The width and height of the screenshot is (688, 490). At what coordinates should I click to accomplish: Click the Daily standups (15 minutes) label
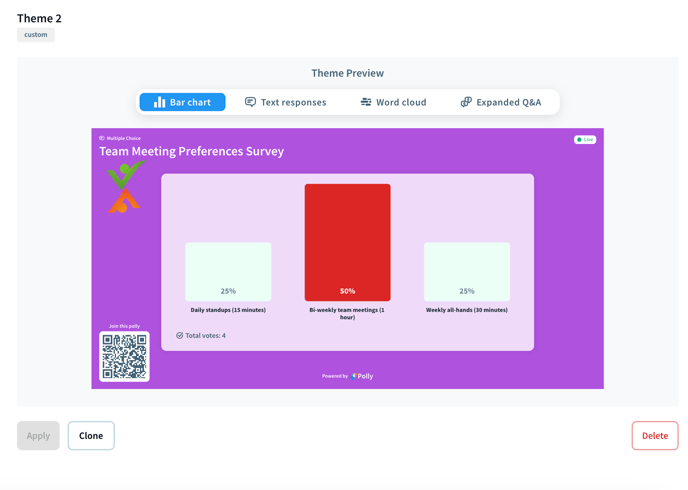click(228, 310)
